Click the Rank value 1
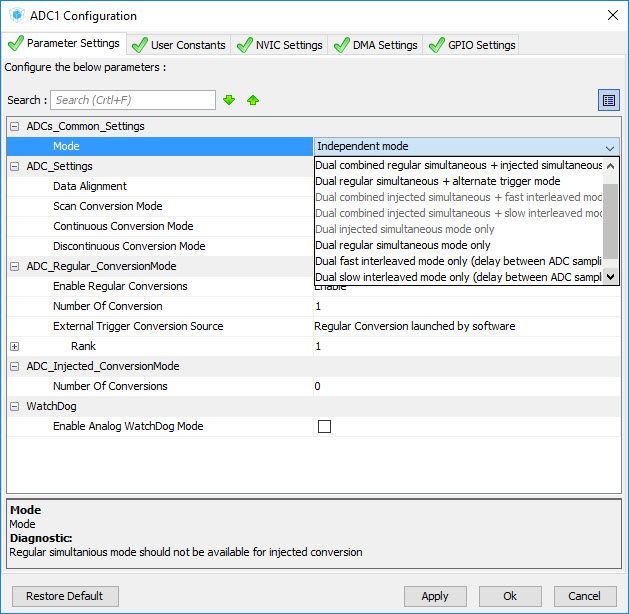 point(318,347)
